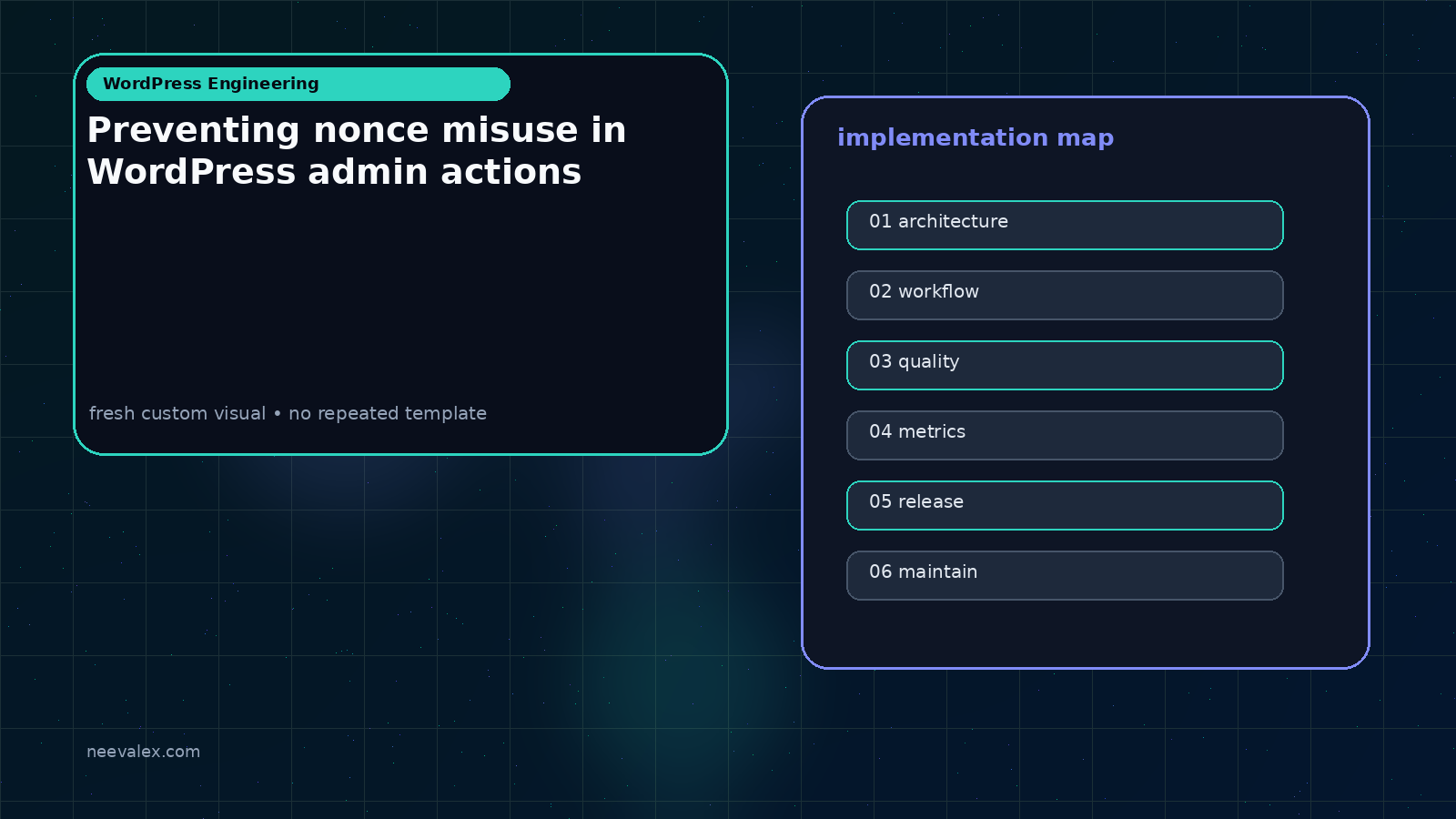Image resolution: width=1456 pixels, height=819 pixels.
Task: Click the WordPress Engineering badge
Action: pos(298,84)
